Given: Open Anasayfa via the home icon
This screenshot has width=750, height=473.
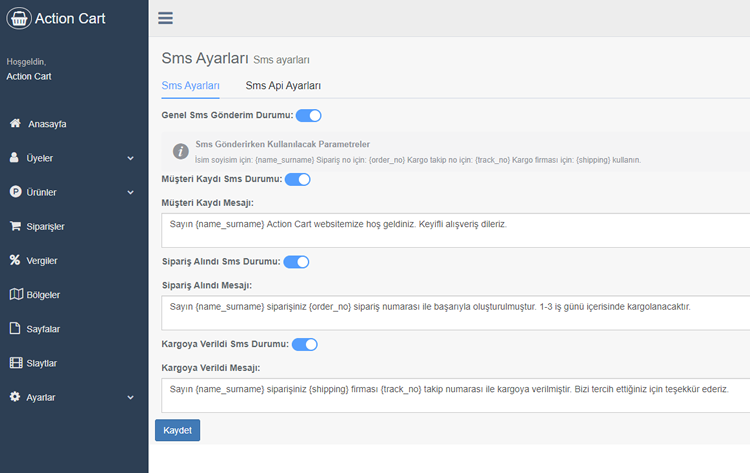Looking at the screenshot, I should pos(15,123).
